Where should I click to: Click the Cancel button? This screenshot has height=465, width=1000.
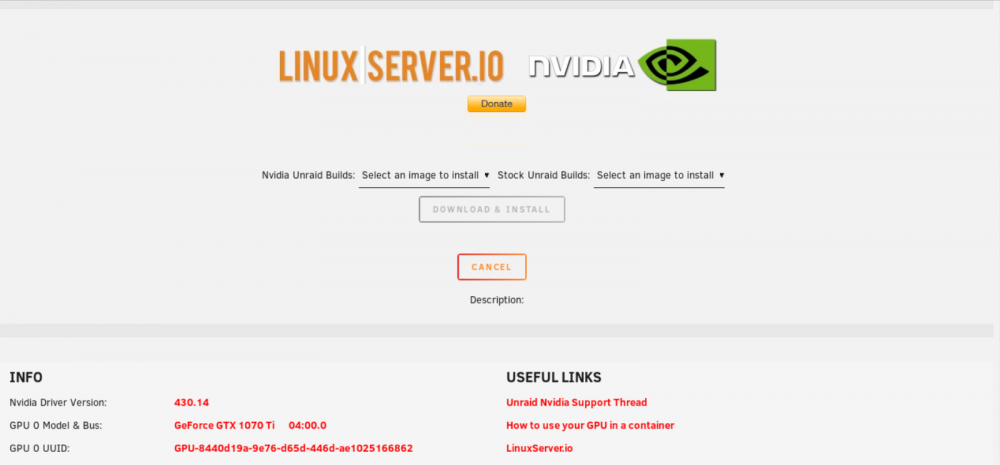492,267
